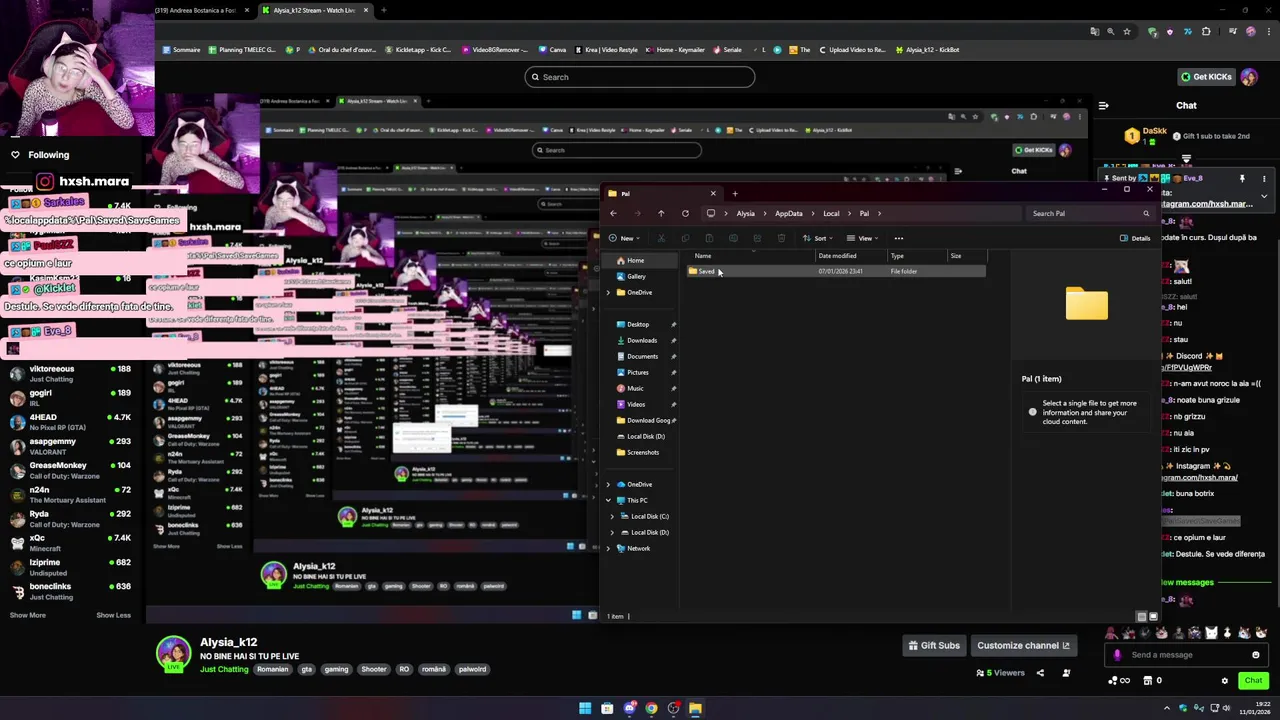Open the Sort options dropdown
The height and width of the screenshot is (720, 1280).
tap(816, 238)
